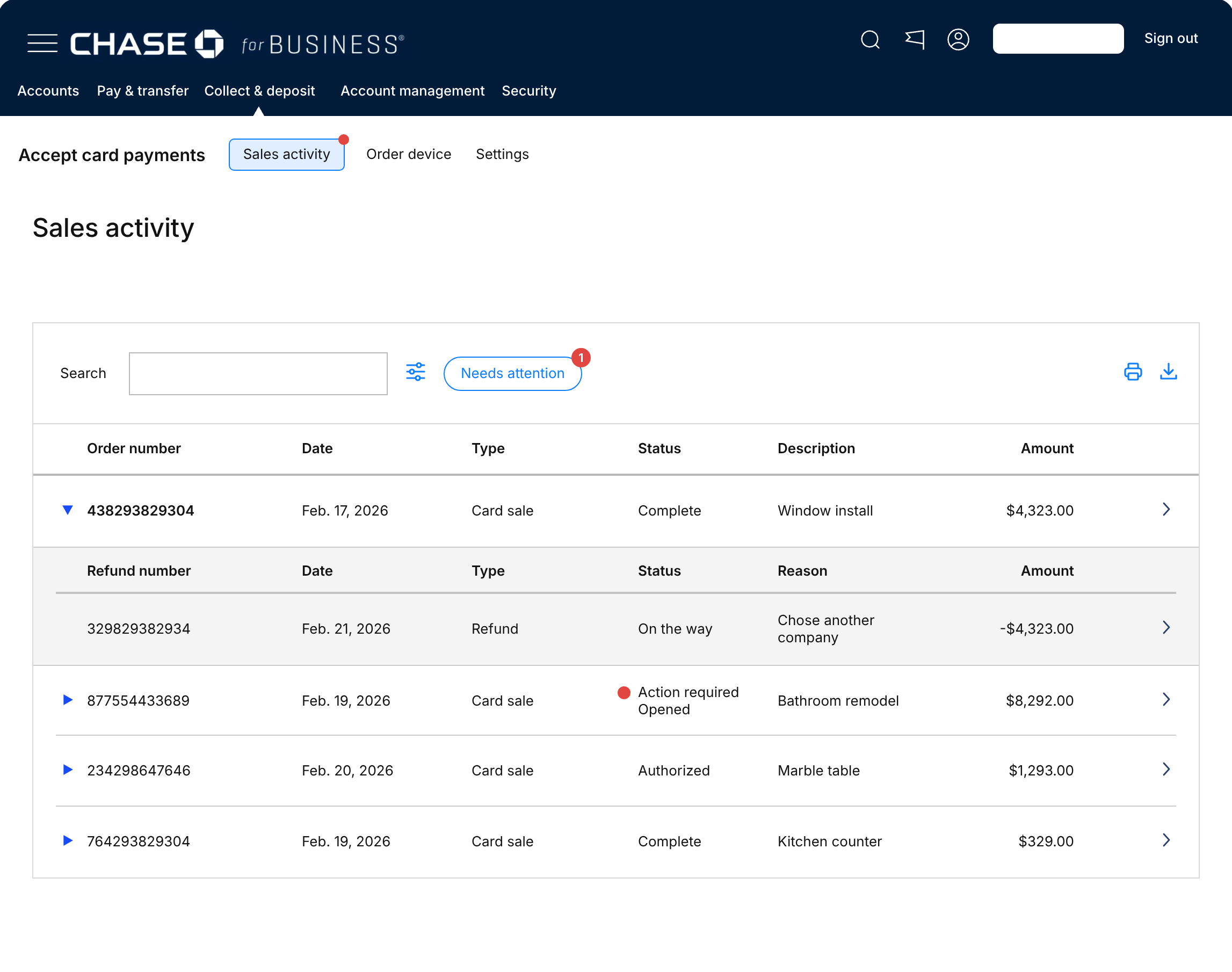Open details arrow for Bathroom remodel order
1232x972 pixels.
point(1166,699)
